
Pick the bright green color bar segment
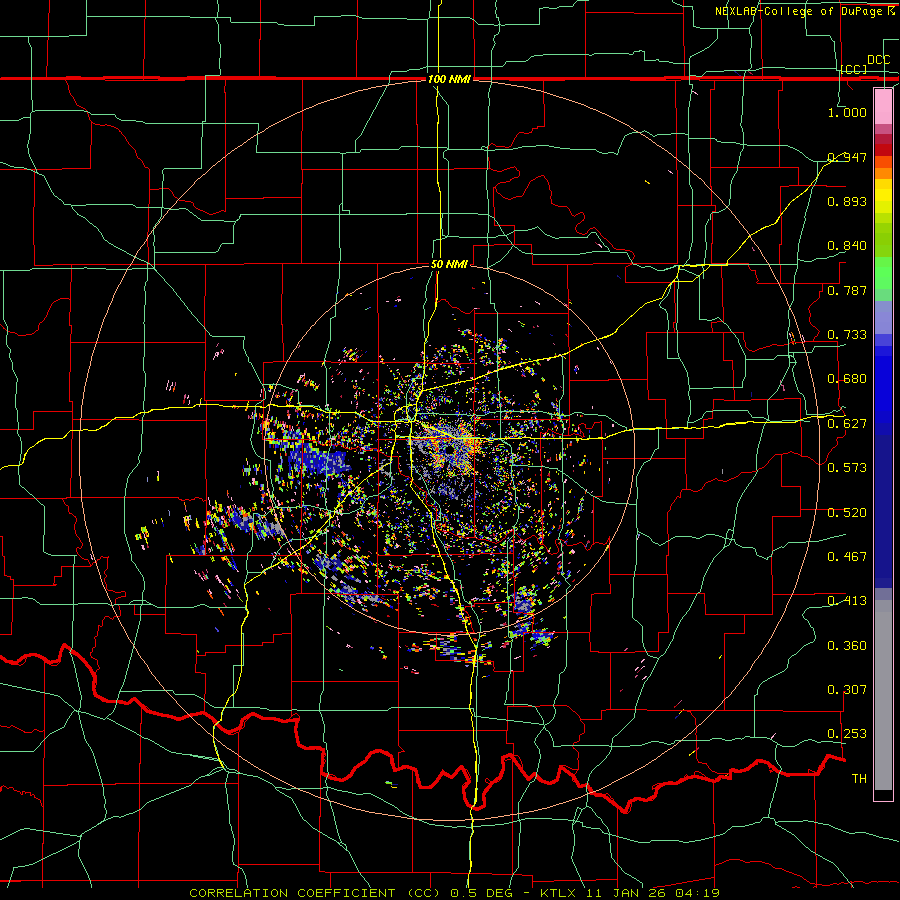point(883,273)
